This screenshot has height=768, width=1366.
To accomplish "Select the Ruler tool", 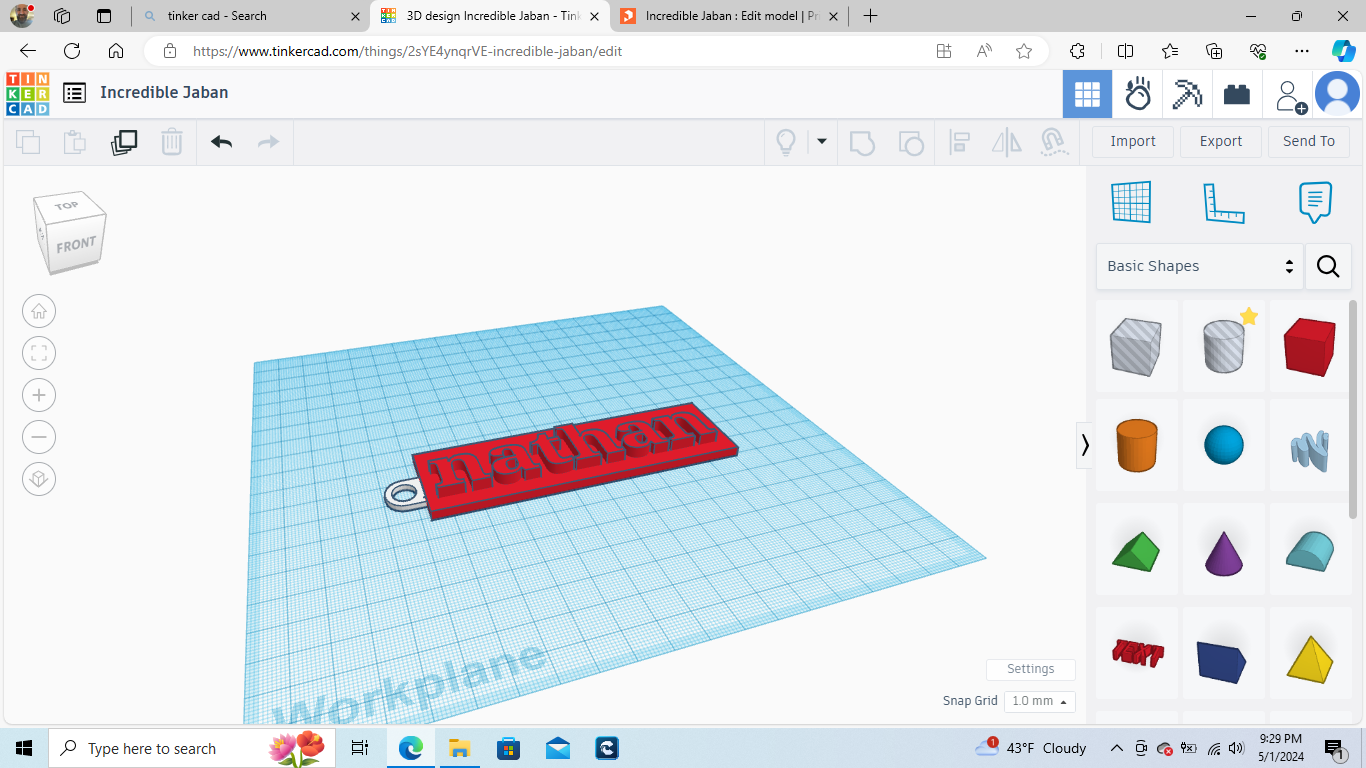I will tap(1223, 203).
